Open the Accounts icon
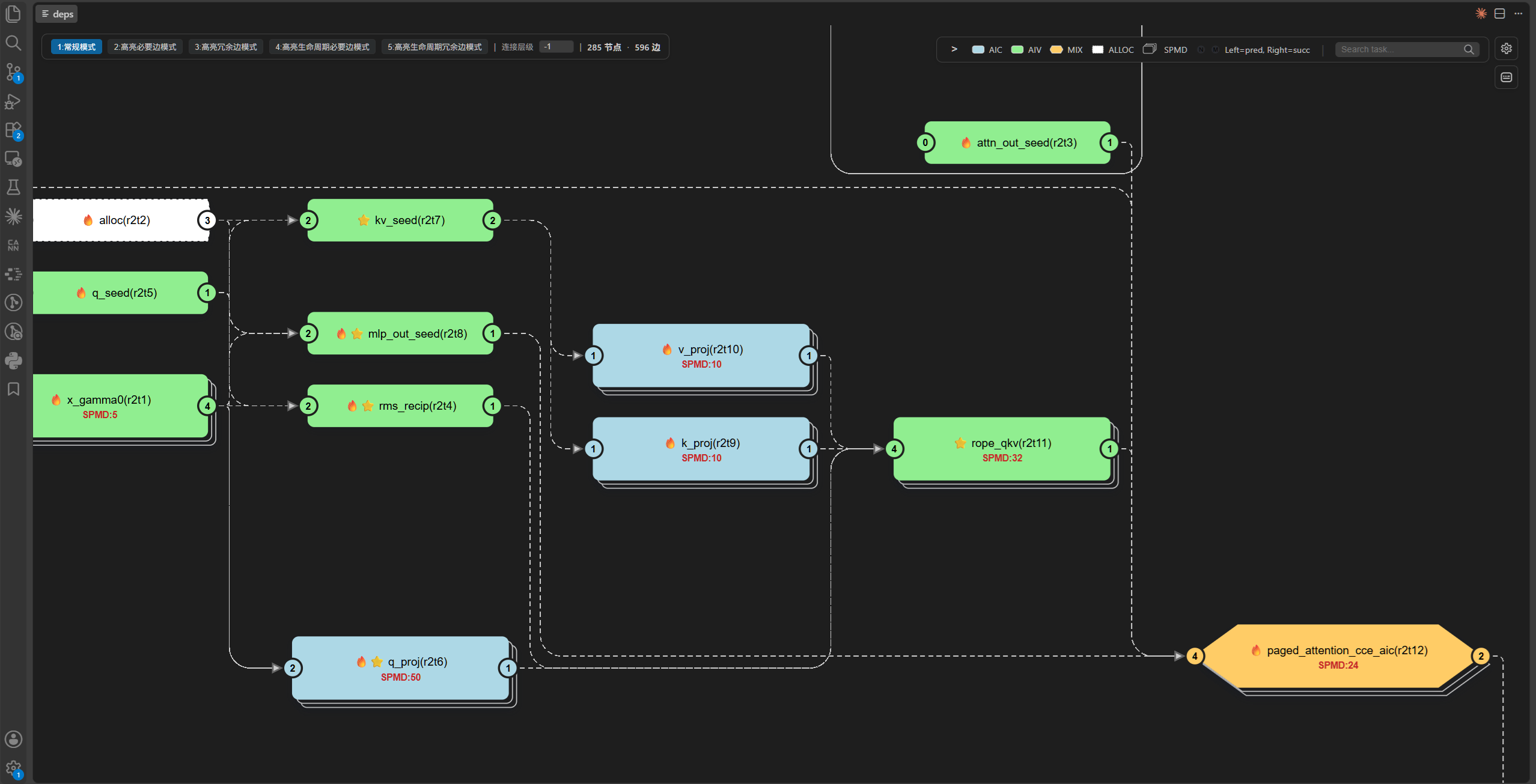This screenshot has width=1536, height=784. click(13, 739)
